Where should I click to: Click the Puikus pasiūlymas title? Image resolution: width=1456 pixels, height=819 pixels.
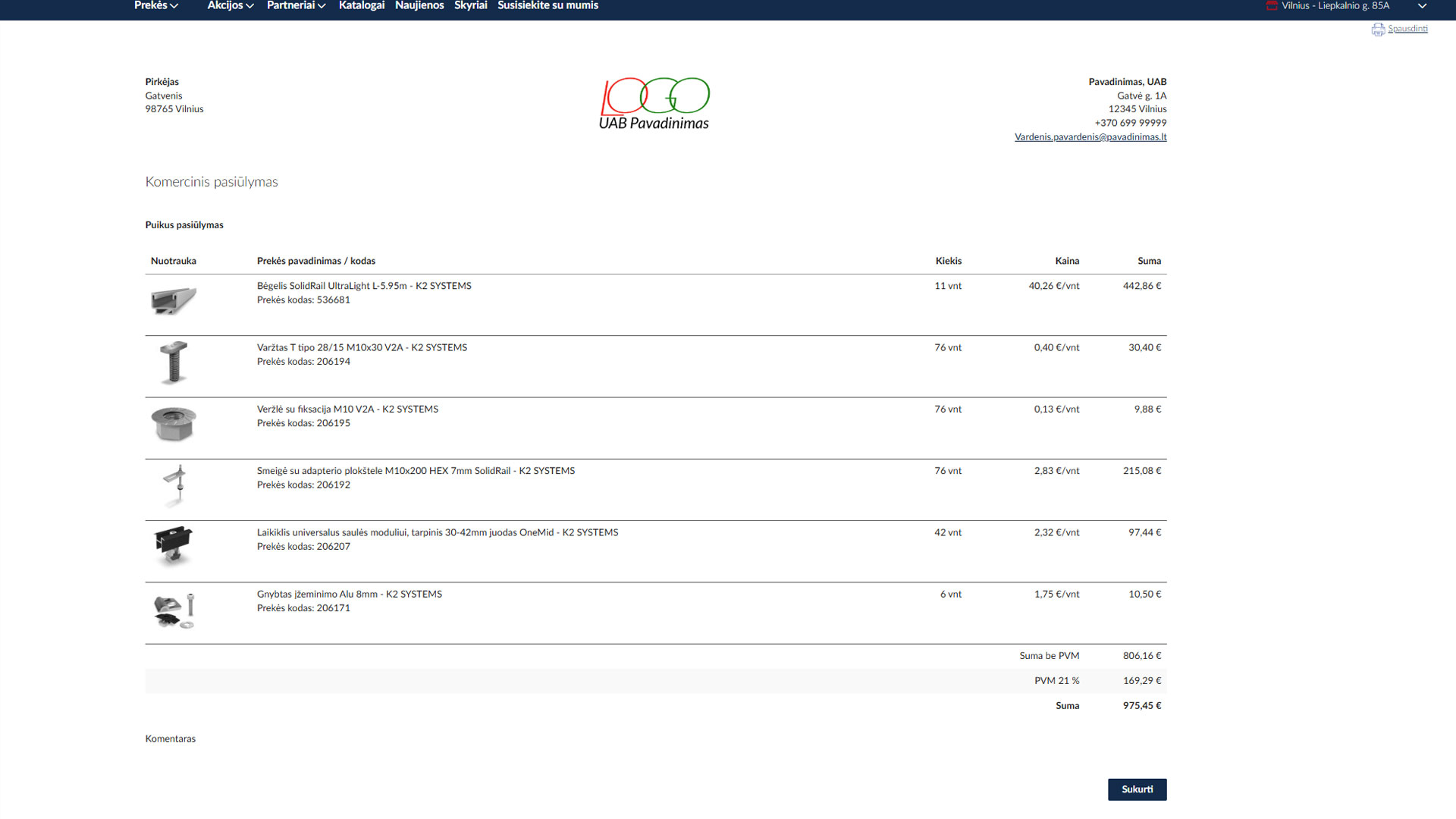click(x=184, y=225)
